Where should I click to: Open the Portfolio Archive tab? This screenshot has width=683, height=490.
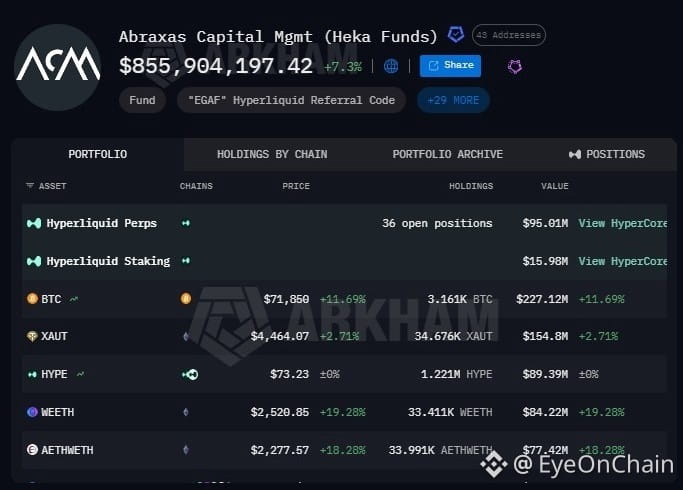(447, 154)
